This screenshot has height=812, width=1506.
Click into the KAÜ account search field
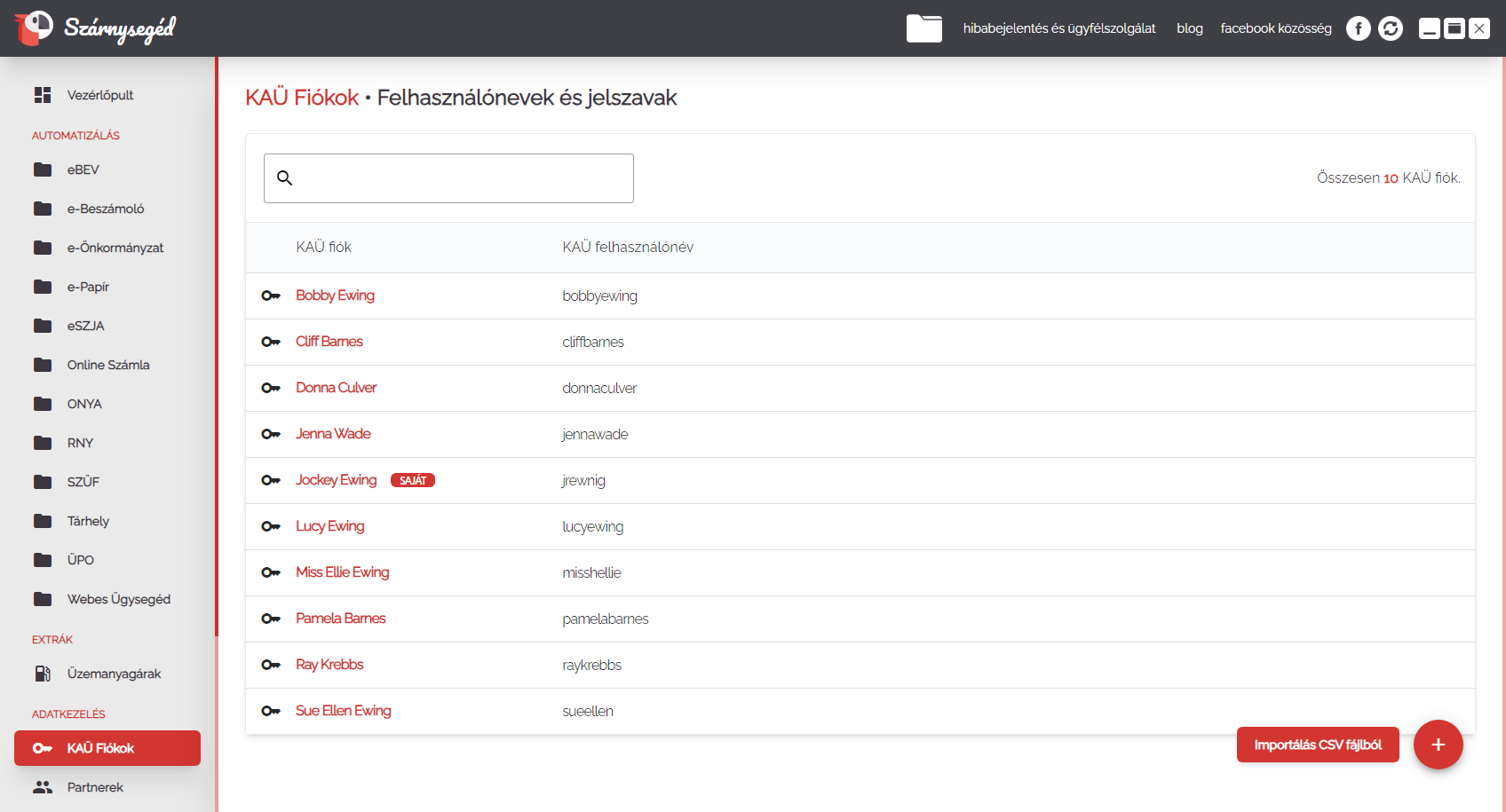click(462, 178)
